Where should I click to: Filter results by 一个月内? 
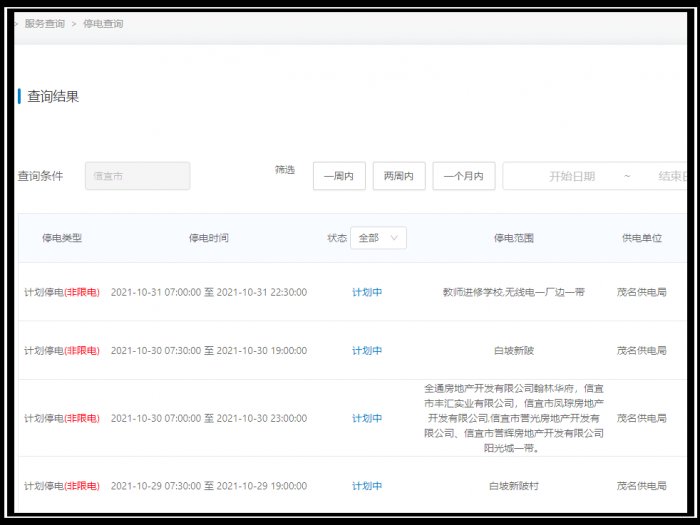[464, 176]
